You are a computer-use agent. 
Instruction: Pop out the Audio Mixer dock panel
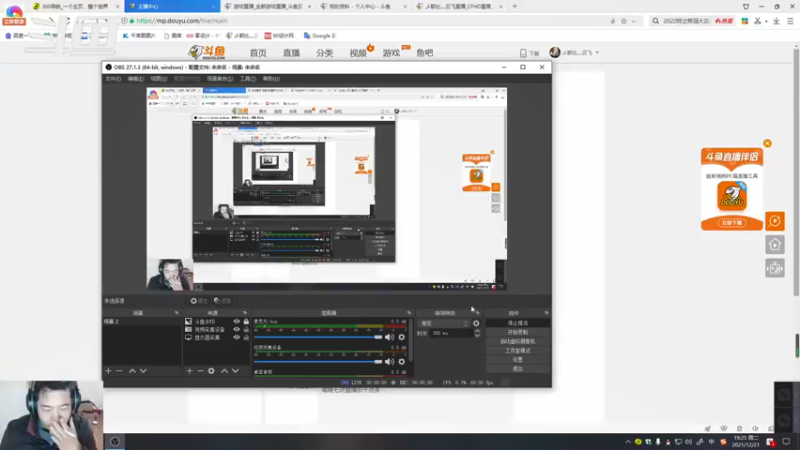pyautogui.click(x=409, y=313)
